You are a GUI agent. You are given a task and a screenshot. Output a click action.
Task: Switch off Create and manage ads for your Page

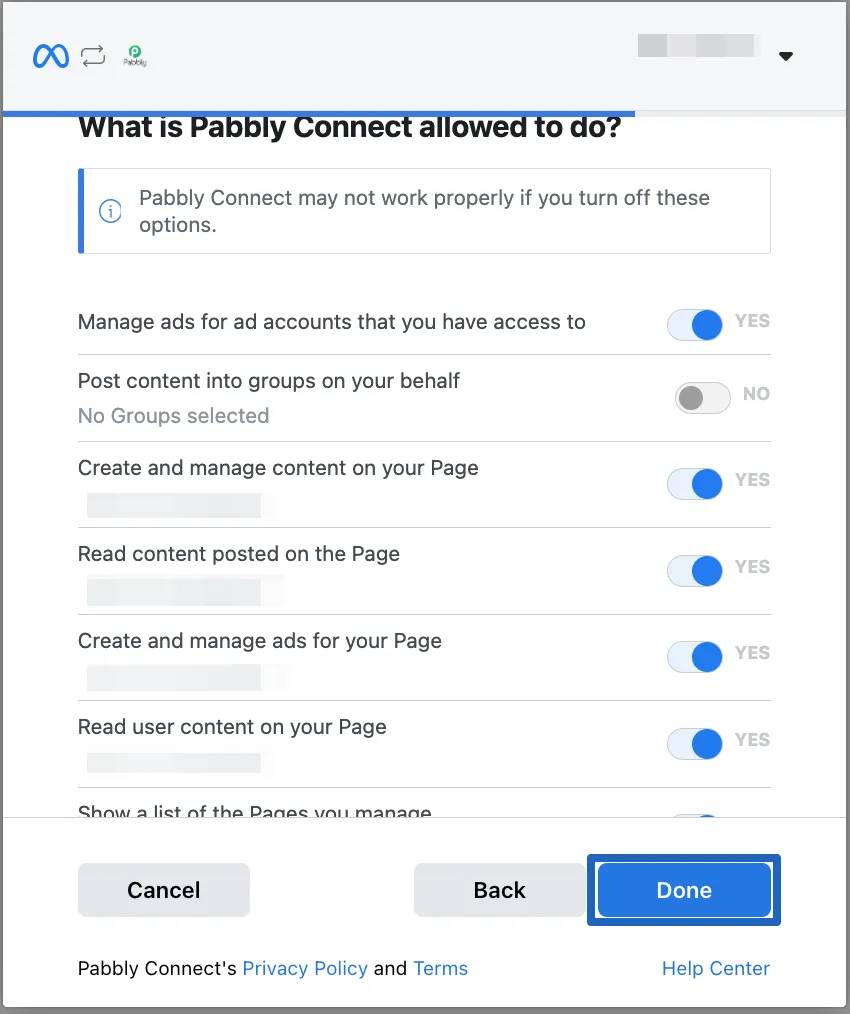695,657
